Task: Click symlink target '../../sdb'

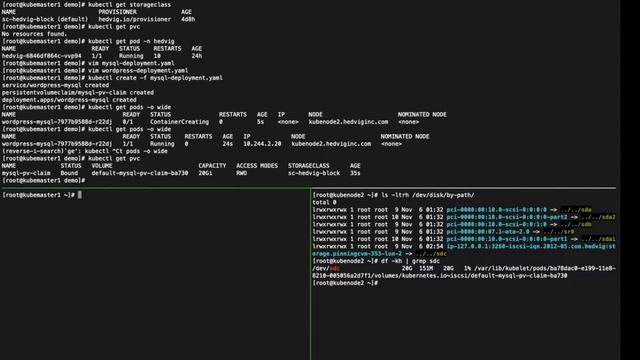Action: point(576,224)
